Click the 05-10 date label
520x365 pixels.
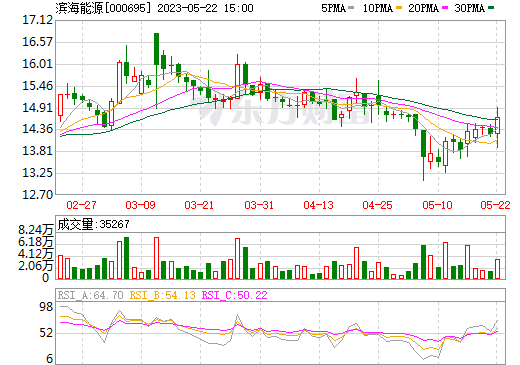[x=437, y=205]
